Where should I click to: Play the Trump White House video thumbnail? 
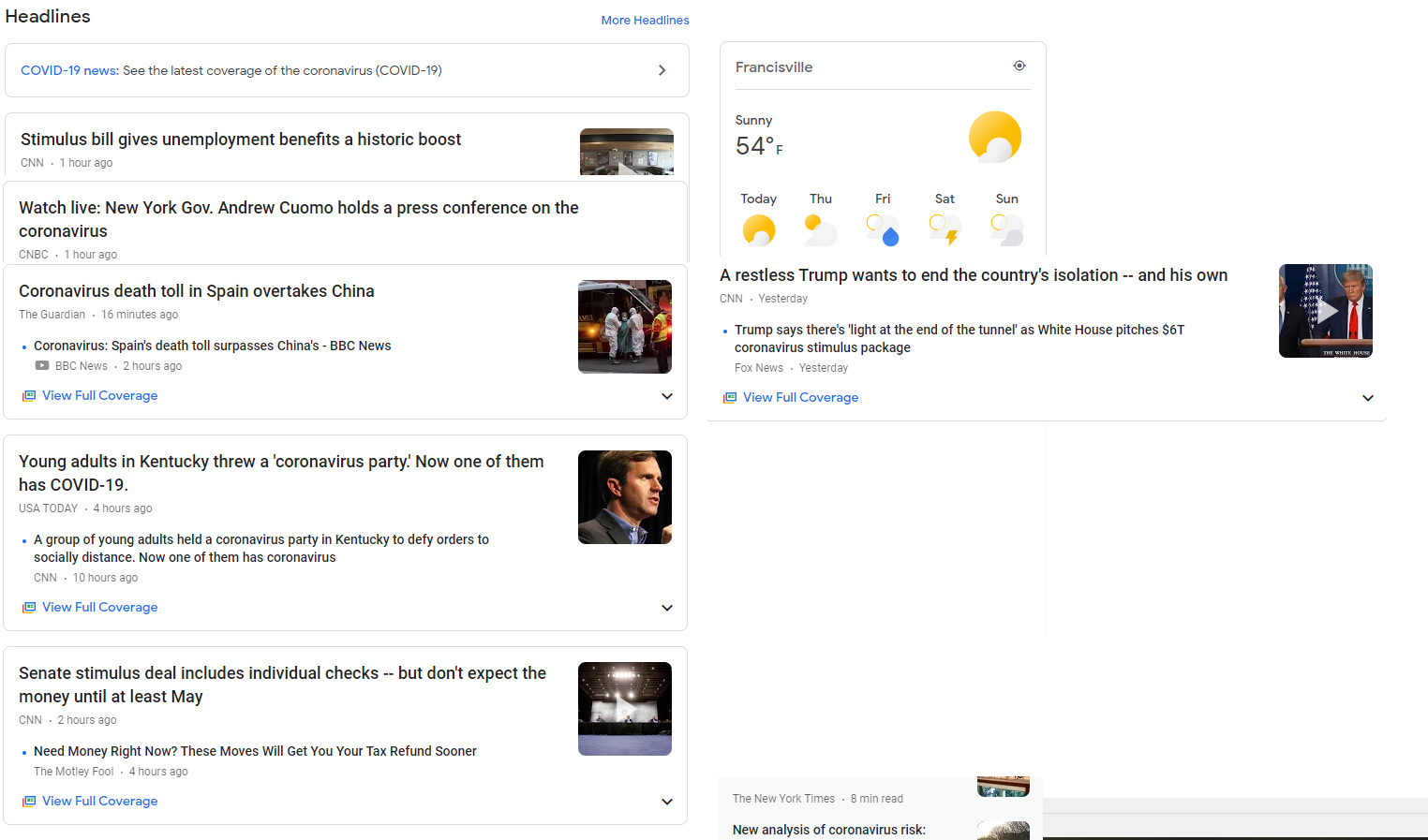[1326, 311]
